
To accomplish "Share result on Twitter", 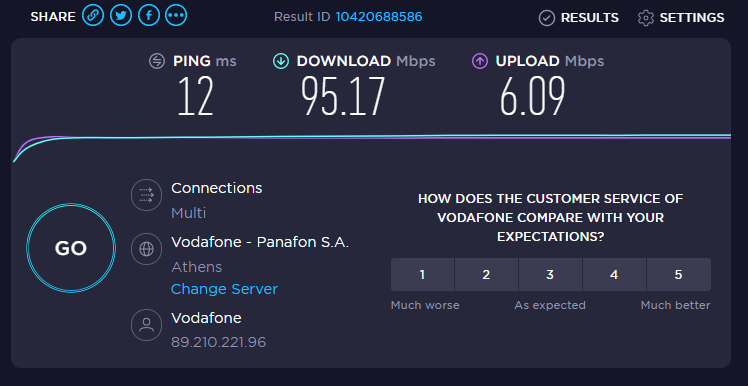I will click(x=121, y=16).
